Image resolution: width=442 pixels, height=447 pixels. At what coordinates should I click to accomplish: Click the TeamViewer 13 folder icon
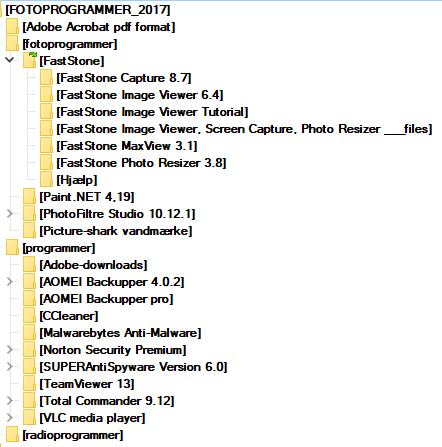(29, 384)
